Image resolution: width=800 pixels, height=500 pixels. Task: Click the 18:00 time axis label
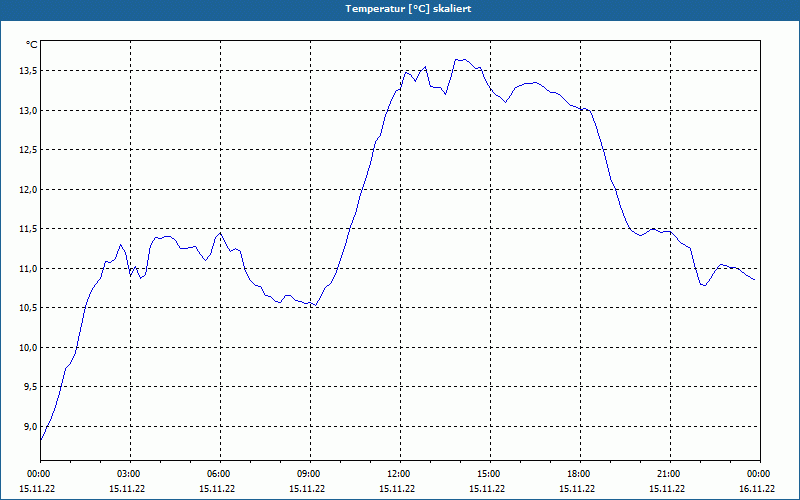[x=580, y=474]
